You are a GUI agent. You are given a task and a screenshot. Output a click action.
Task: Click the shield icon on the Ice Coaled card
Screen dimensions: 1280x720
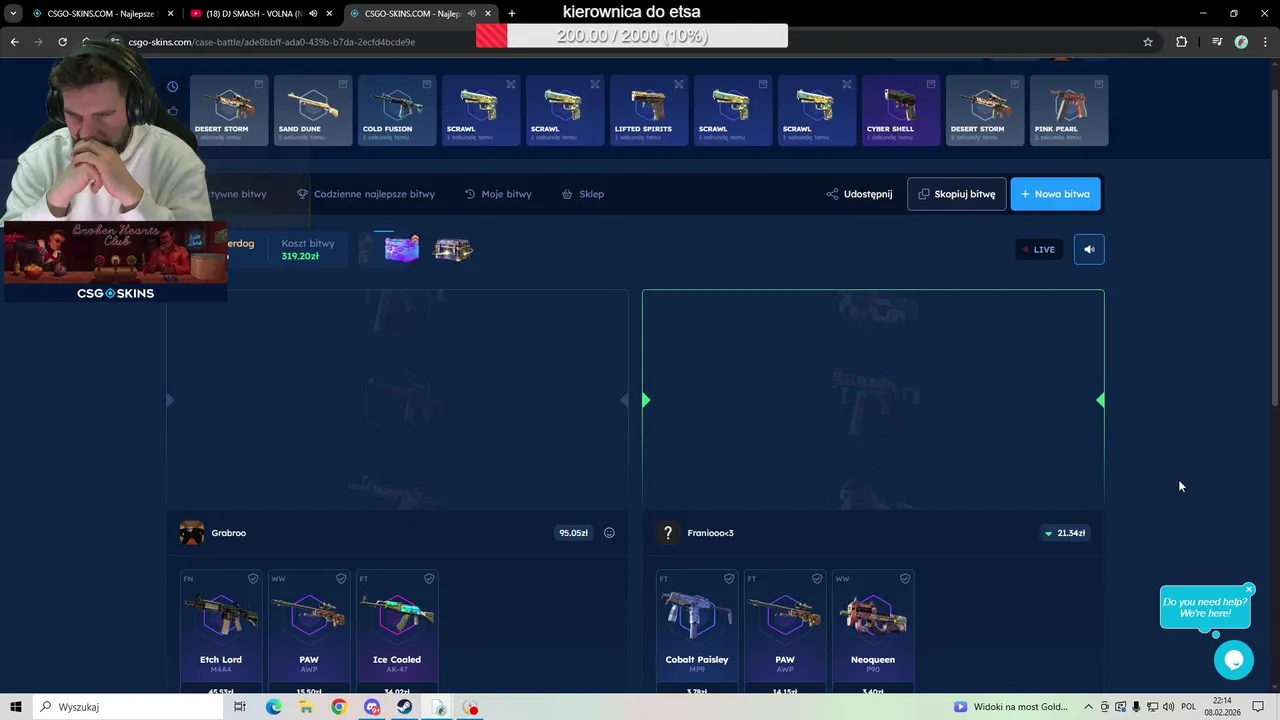[429, 578]
